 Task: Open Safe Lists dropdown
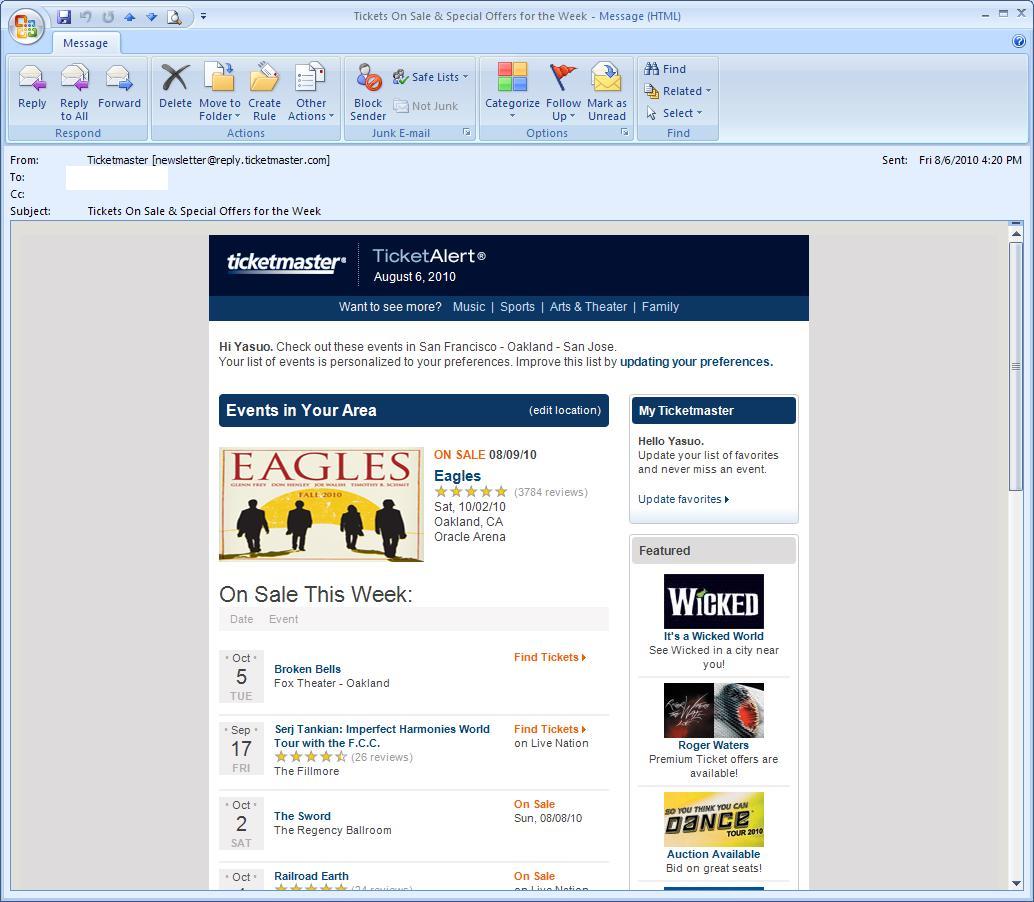point(431,77)
